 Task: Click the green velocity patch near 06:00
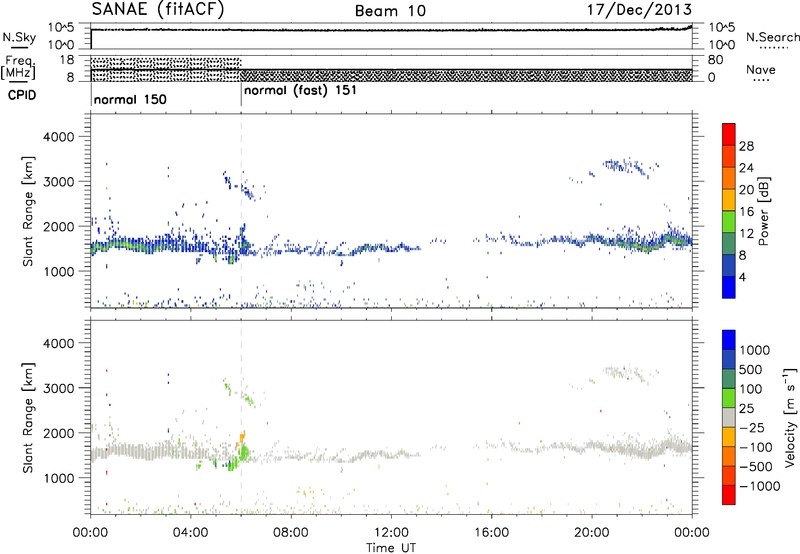point(244,452)
